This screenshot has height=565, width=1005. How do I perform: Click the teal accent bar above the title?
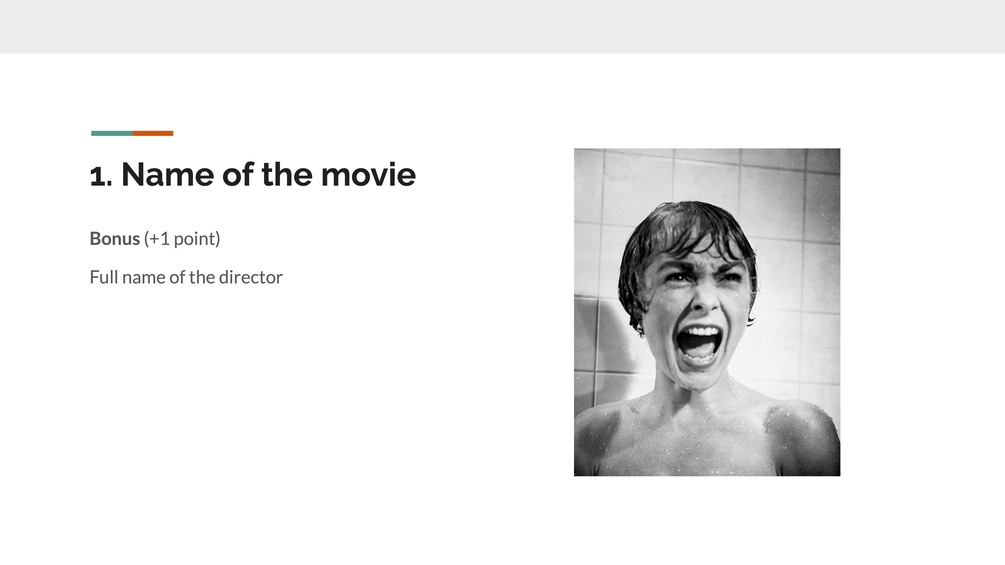click(x=111, y=133)
